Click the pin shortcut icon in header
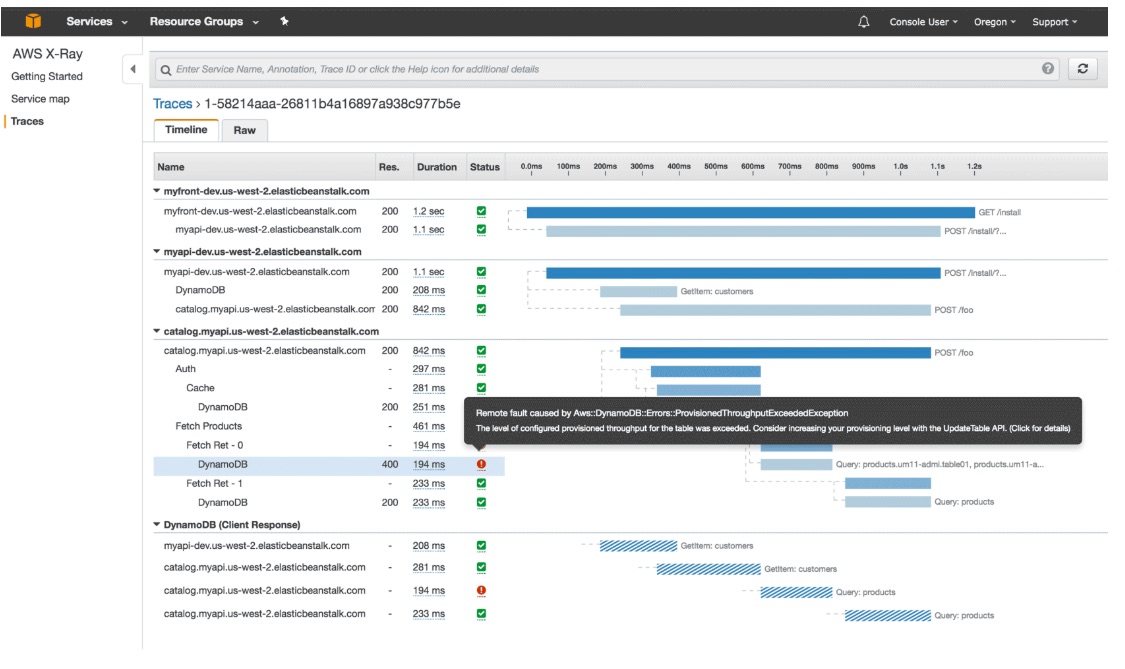This screenshot has height=669, width=1125. click(x=284, y=22)
